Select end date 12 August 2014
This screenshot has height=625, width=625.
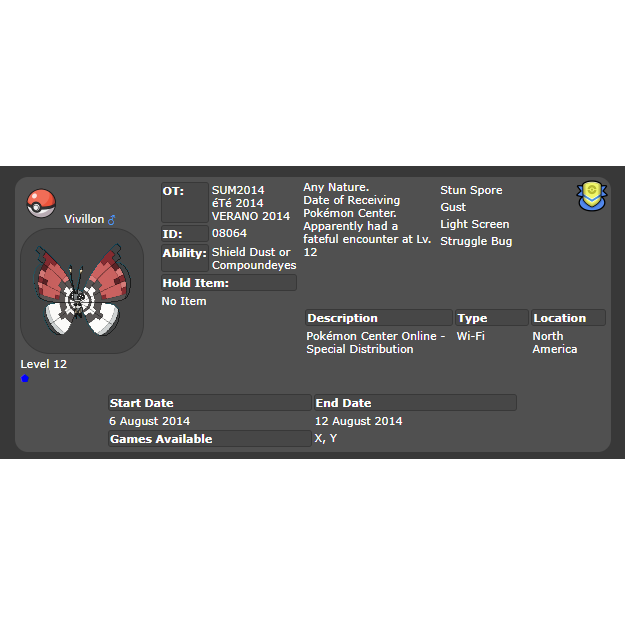(358, 421)
